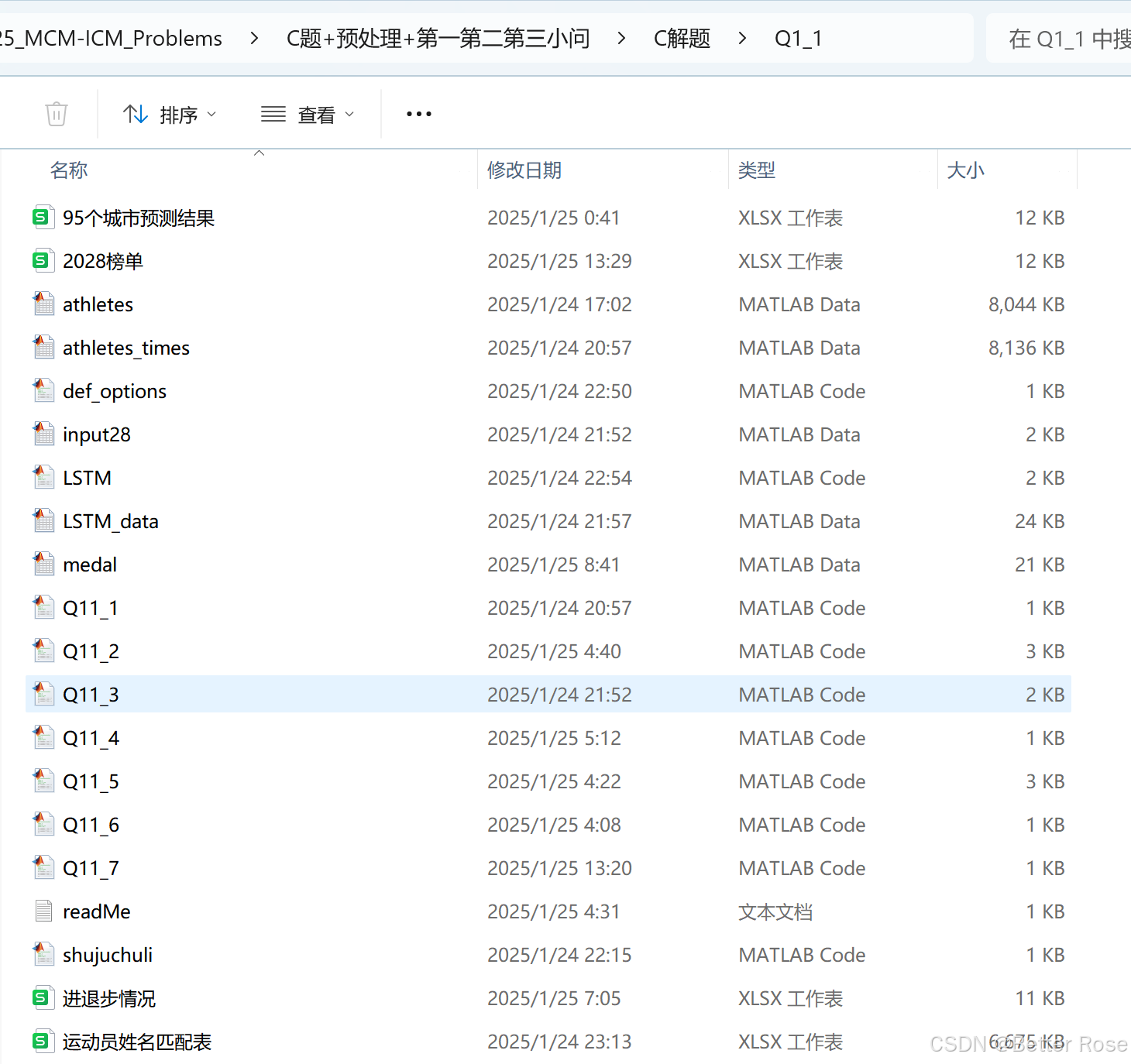Viewport: 1131px width, 1064px height.
Task: Click the delete trash can icon
Action: (x=57, y=115)
